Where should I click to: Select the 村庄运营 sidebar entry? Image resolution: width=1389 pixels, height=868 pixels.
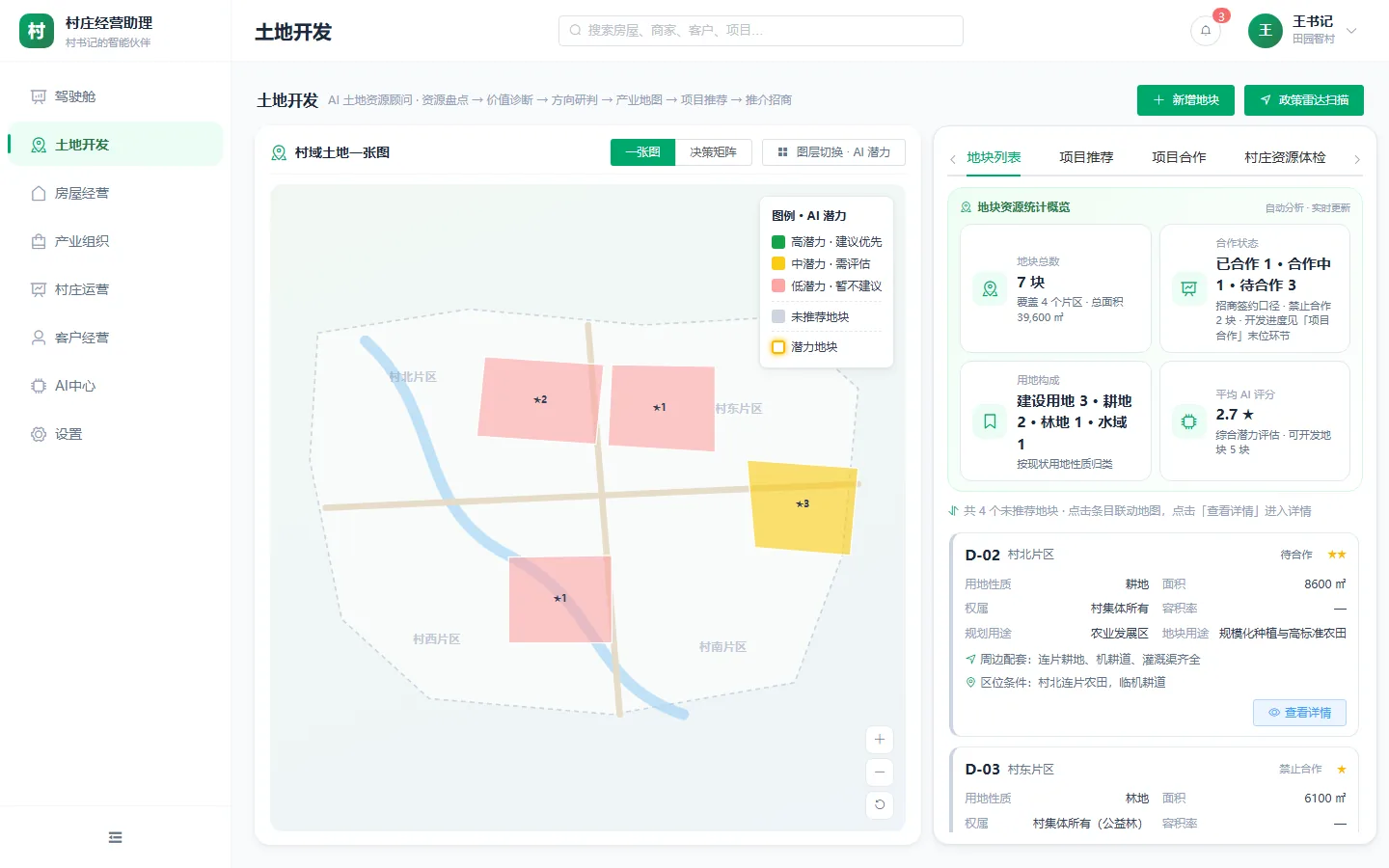[115, 289]
